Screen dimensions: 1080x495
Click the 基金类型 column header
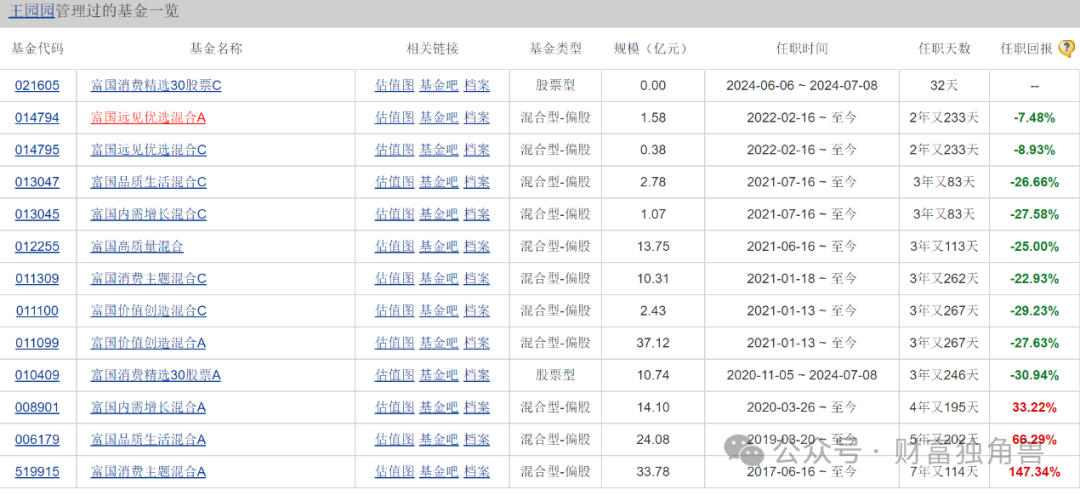click(x=555, y=49)
